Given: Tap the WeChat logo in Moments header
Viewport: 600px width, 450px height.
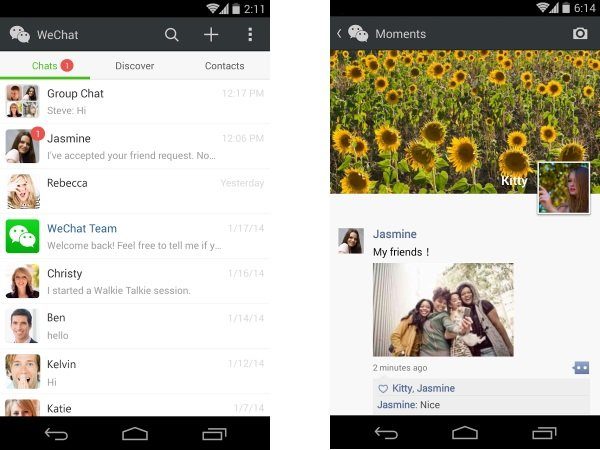Looking at the screenshot, I should point(358,34).
